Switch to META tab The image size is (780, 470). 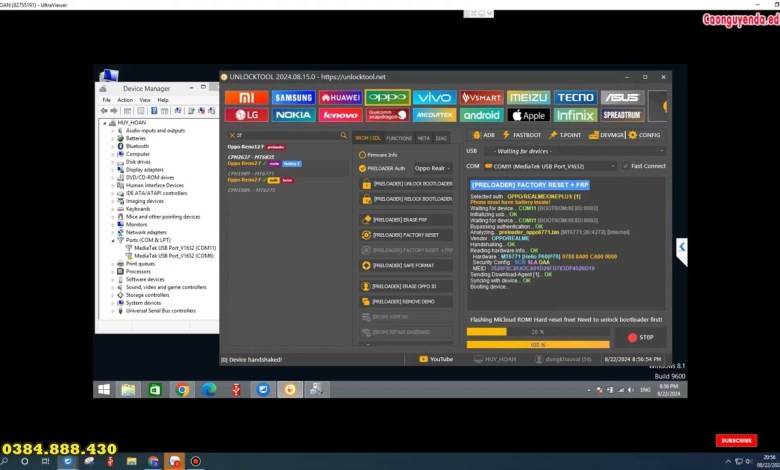click(x=423, y=138)
